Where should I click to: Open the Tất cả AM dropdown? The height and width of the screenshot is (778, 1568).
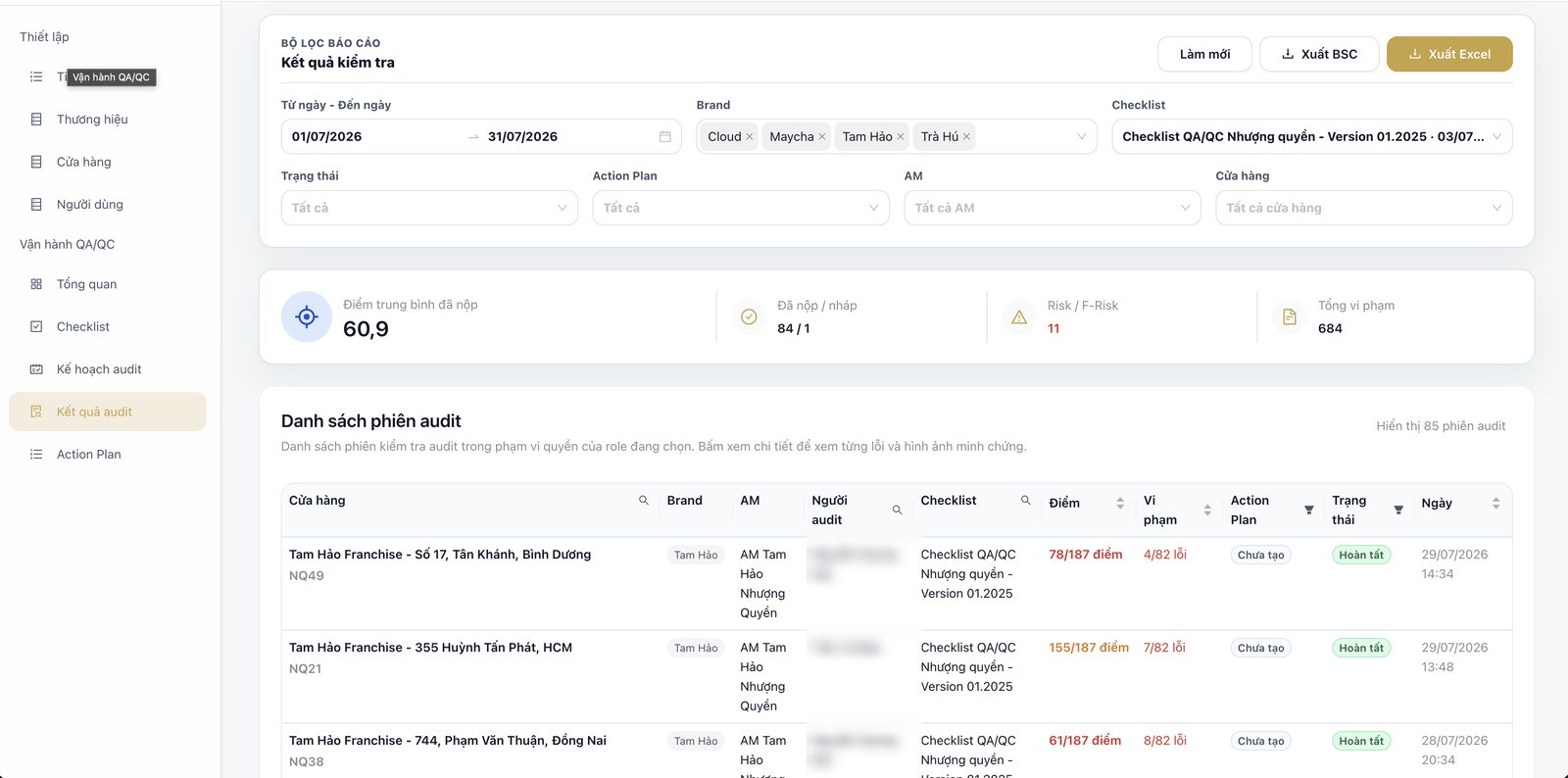click(x=1053, y=208)
